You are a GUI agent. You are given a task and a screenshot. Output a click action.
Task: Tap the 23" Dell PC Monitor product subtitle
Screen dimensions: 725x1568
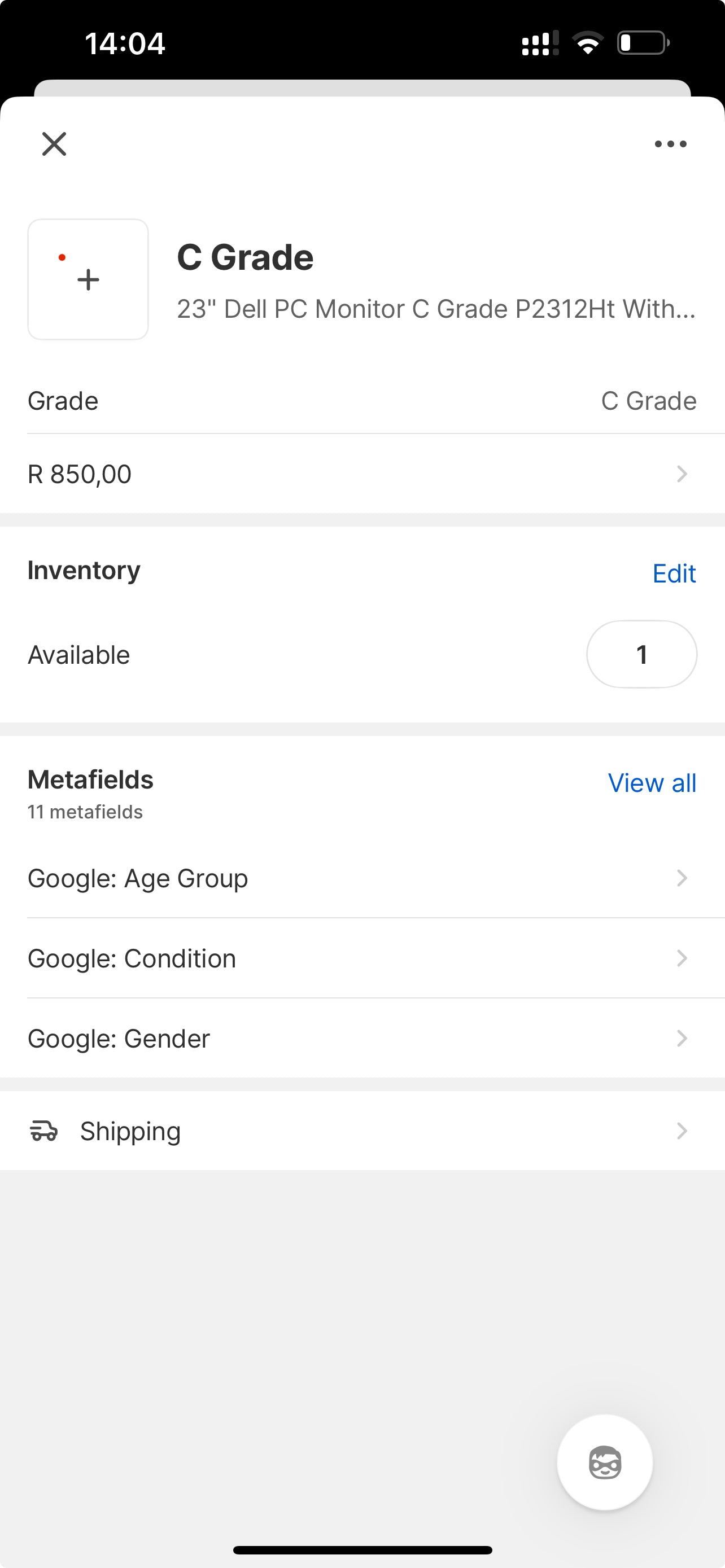(x=436, y=309)
